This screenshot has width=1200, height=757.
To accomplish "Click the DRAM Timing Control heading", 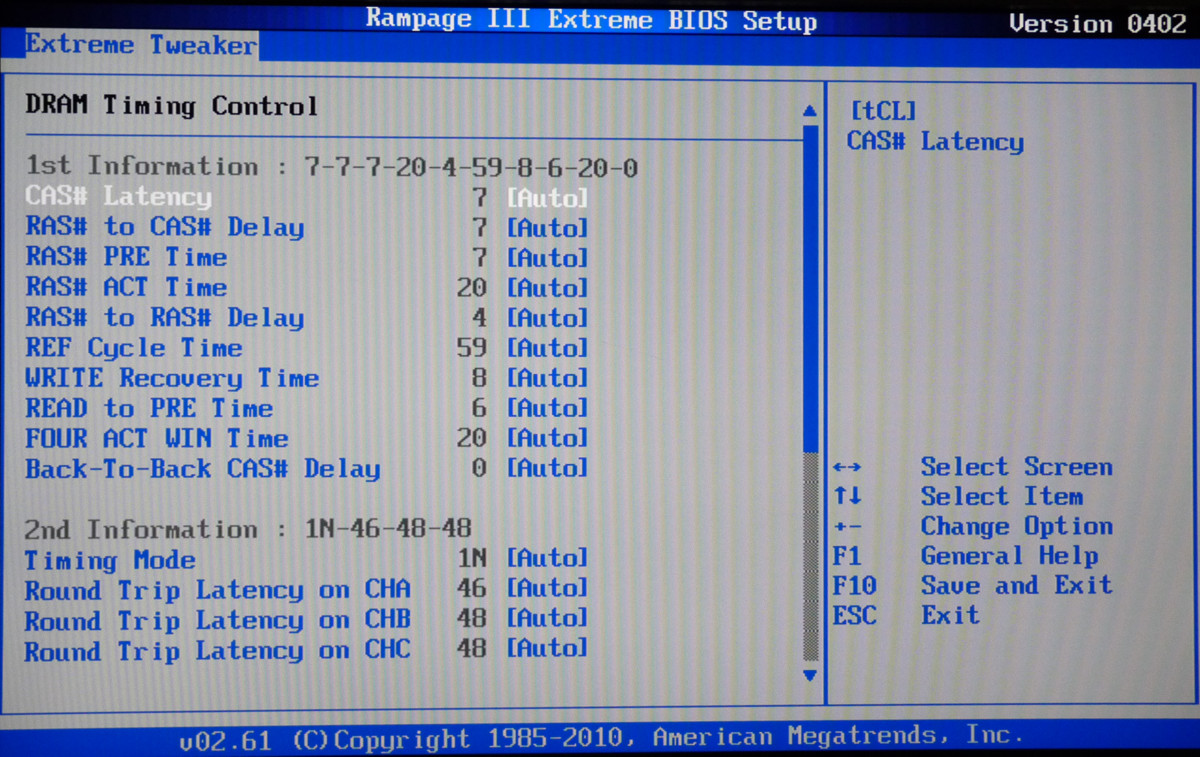I will (172, 106).
